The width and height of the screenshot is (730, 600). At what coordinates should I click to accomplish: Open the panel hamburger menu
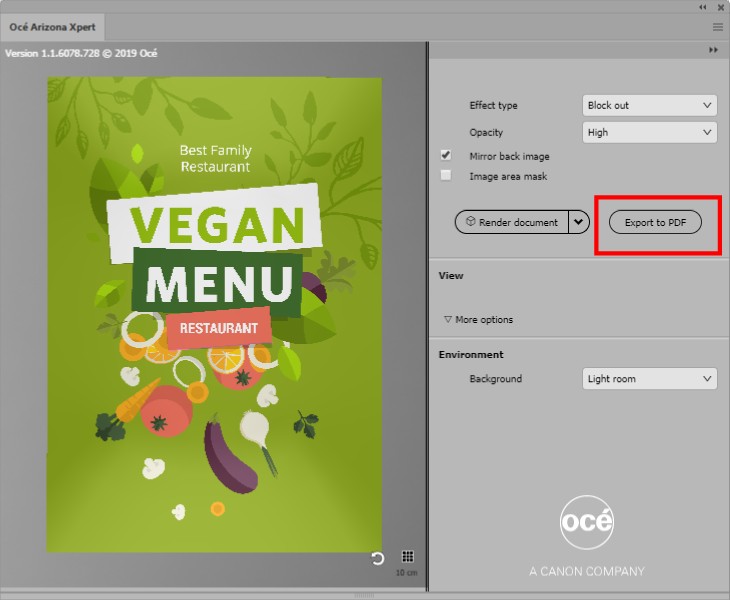tap(718, 27)
